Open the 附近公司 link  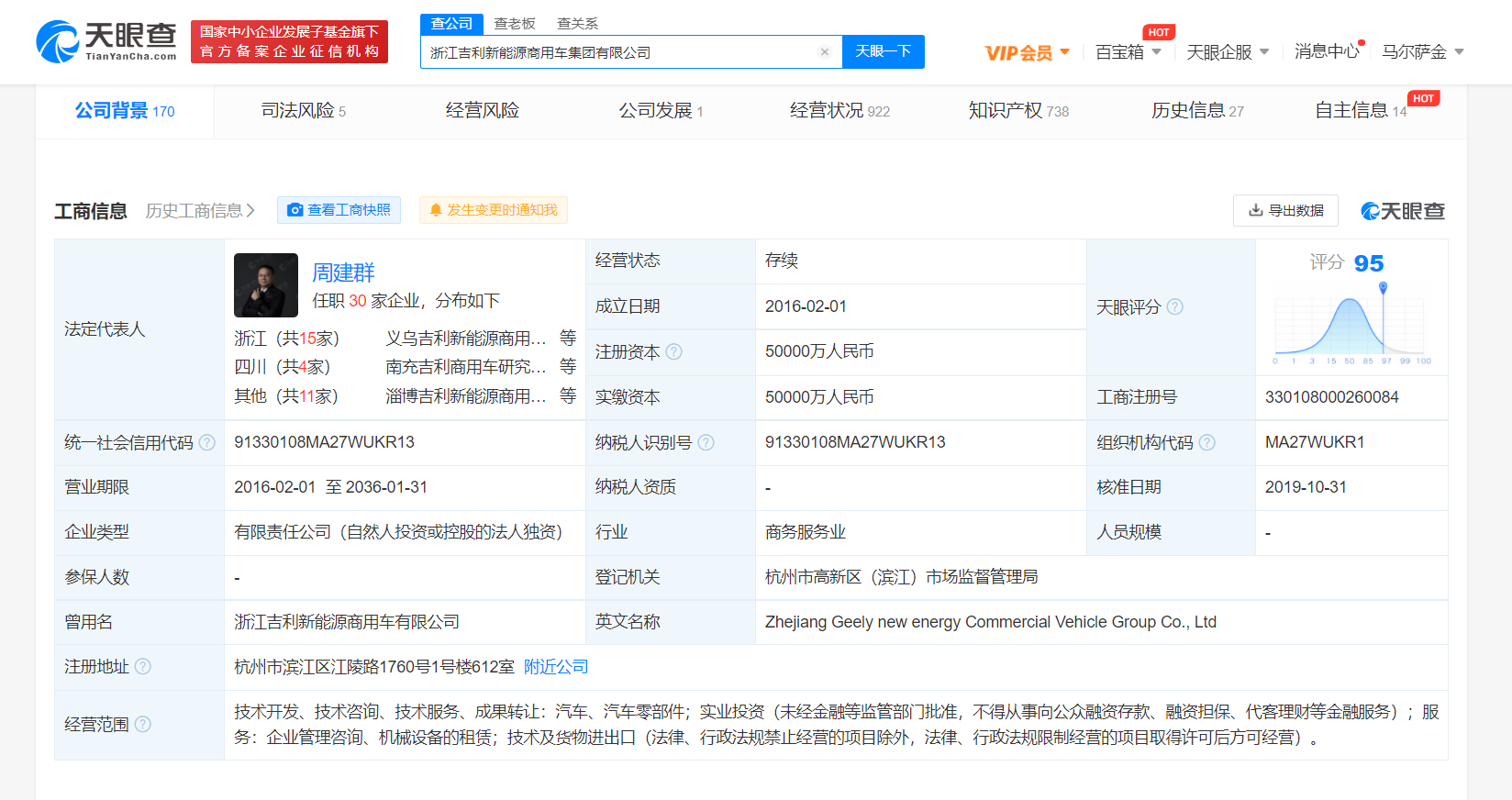coord(556,667)
